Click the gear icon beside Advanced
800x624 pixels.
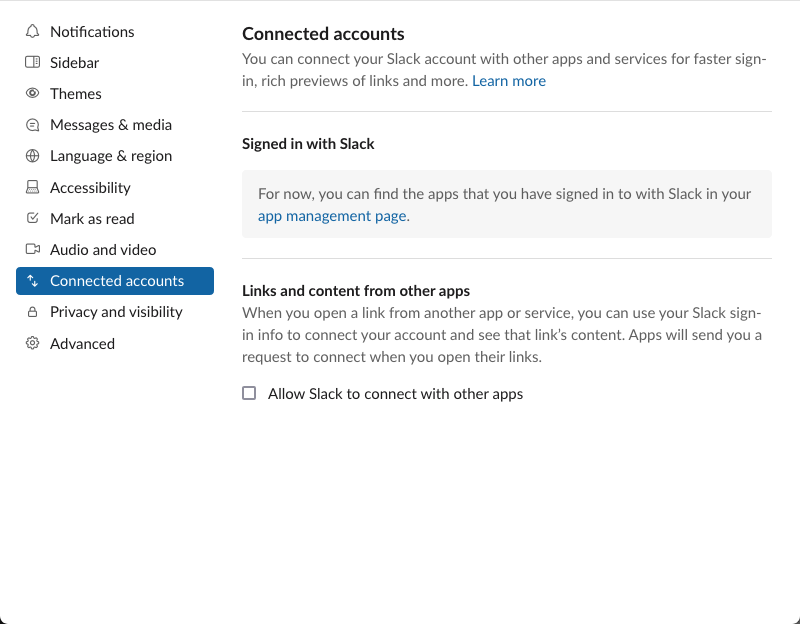pos(32,343)
